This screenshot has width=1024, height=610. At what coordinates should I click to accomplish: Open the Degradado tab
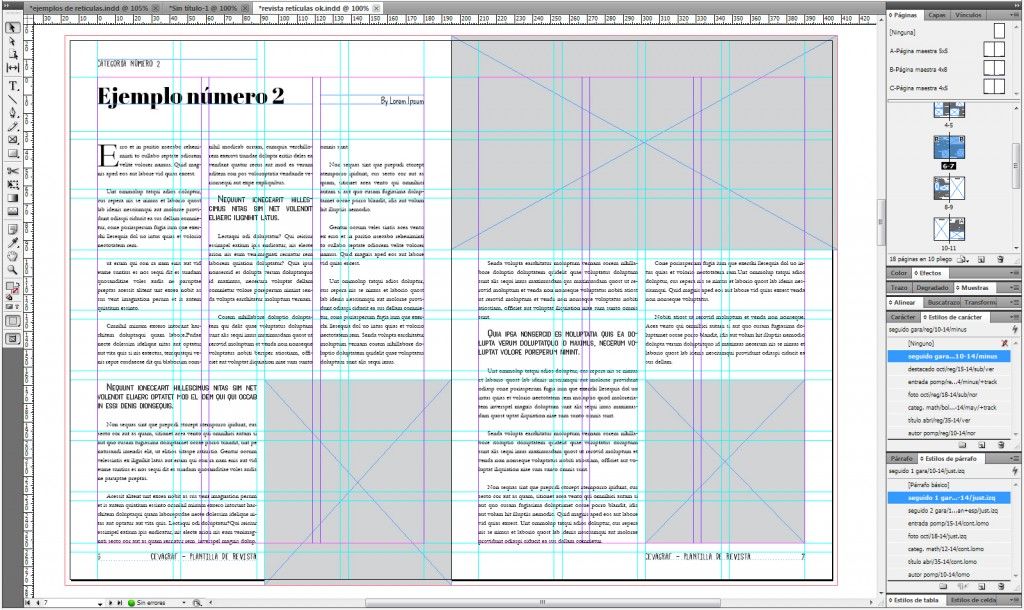point(932,287)
